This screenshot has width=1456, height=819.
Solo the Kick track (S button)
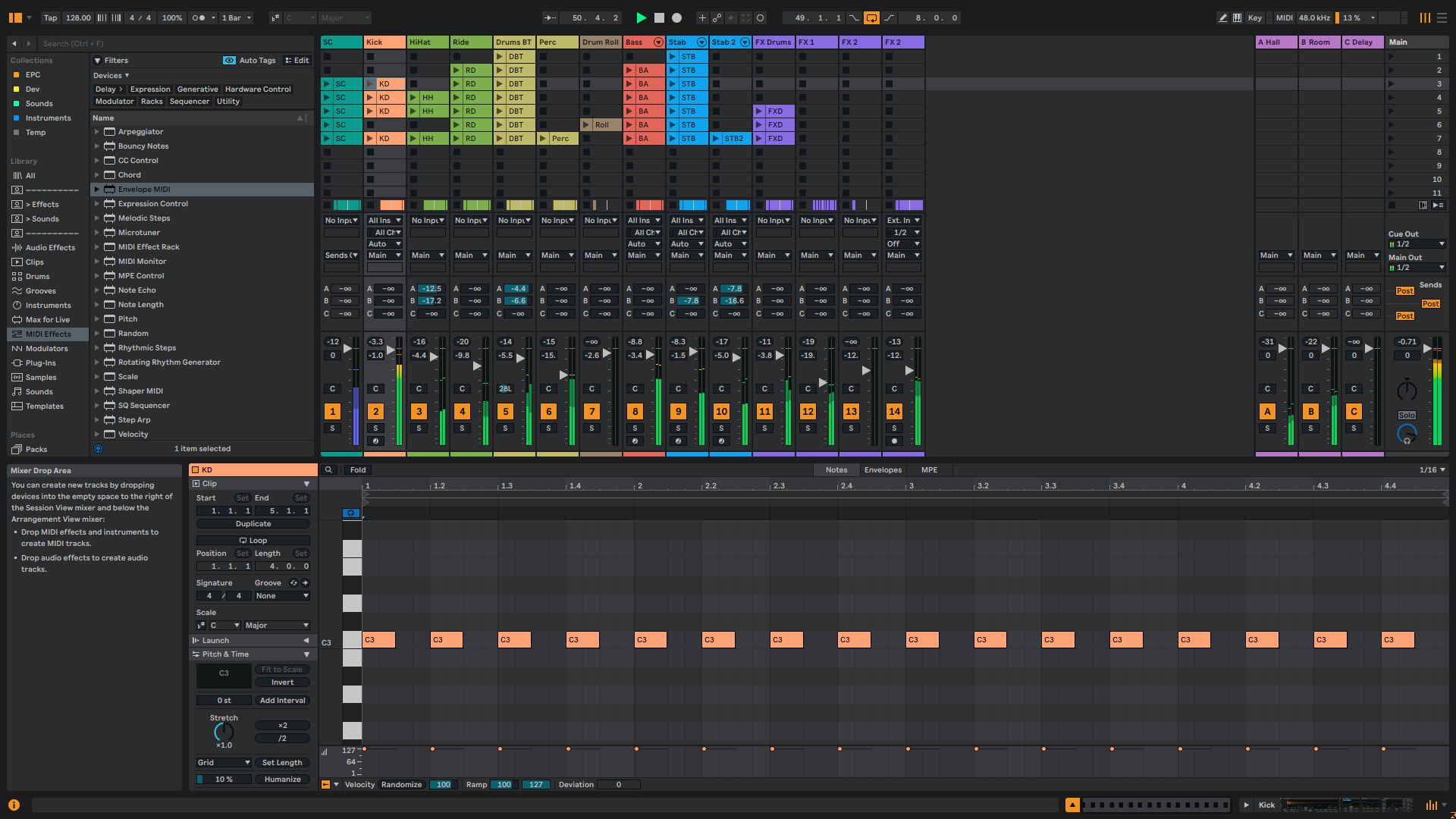click(x=375, y=428)
